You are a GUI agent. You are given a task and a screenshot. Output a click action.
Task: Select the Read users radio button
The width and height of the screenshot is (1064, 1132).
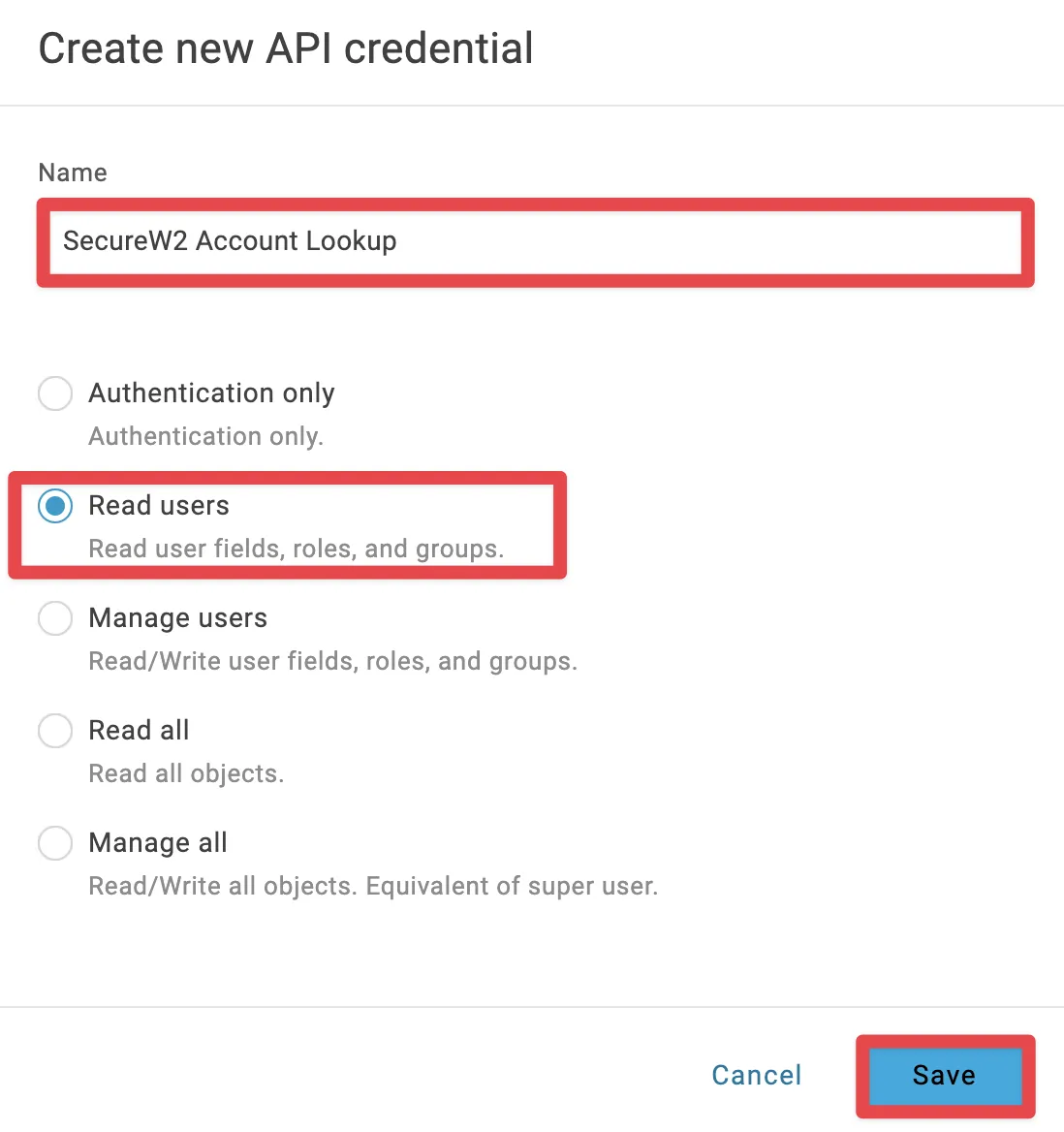click(55, 506)
